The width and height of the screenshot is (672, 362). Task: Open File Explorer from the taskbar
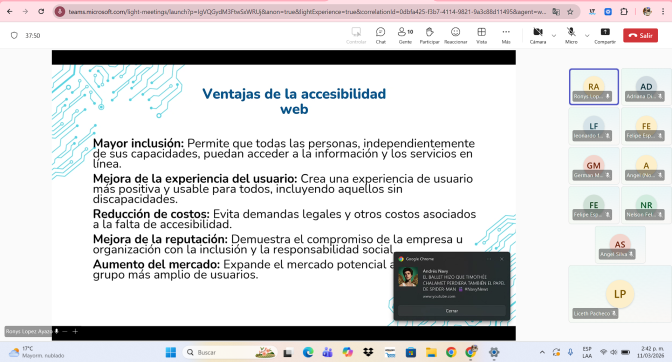pos(431,352)
